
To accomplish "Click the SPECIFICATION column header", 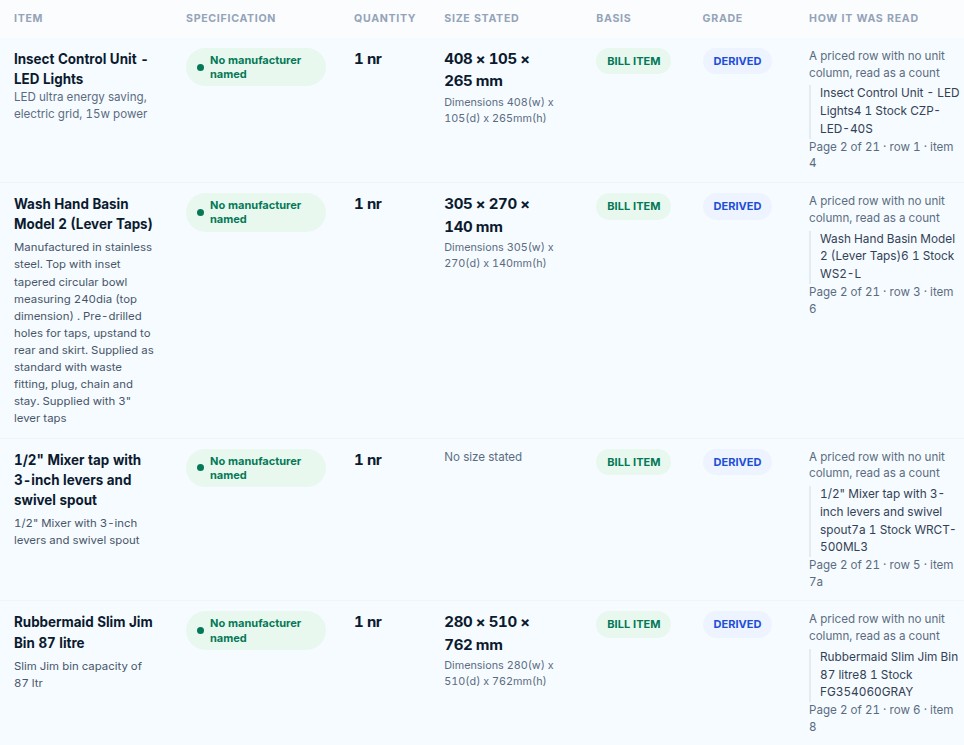I will [231, 18].
